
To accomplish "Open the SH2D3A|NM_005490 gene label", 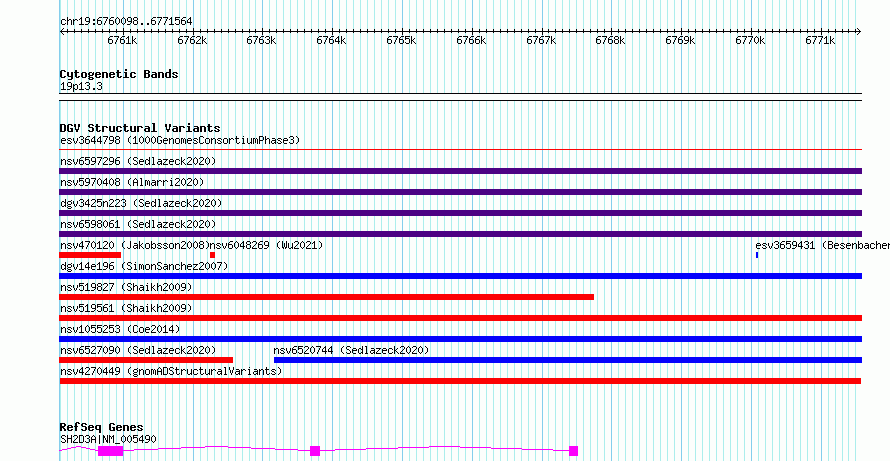I will pos(108,439).
